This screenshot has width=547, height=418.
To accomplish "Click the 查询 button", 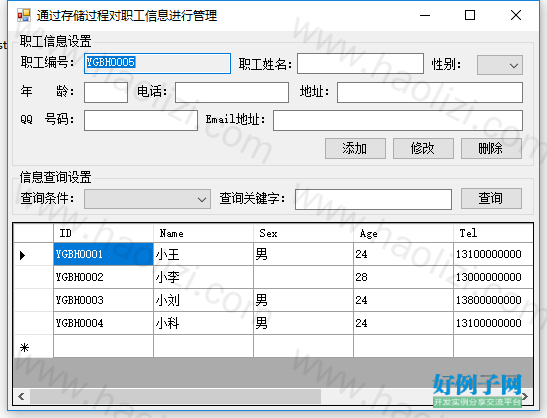I will (x=491, y=198).
